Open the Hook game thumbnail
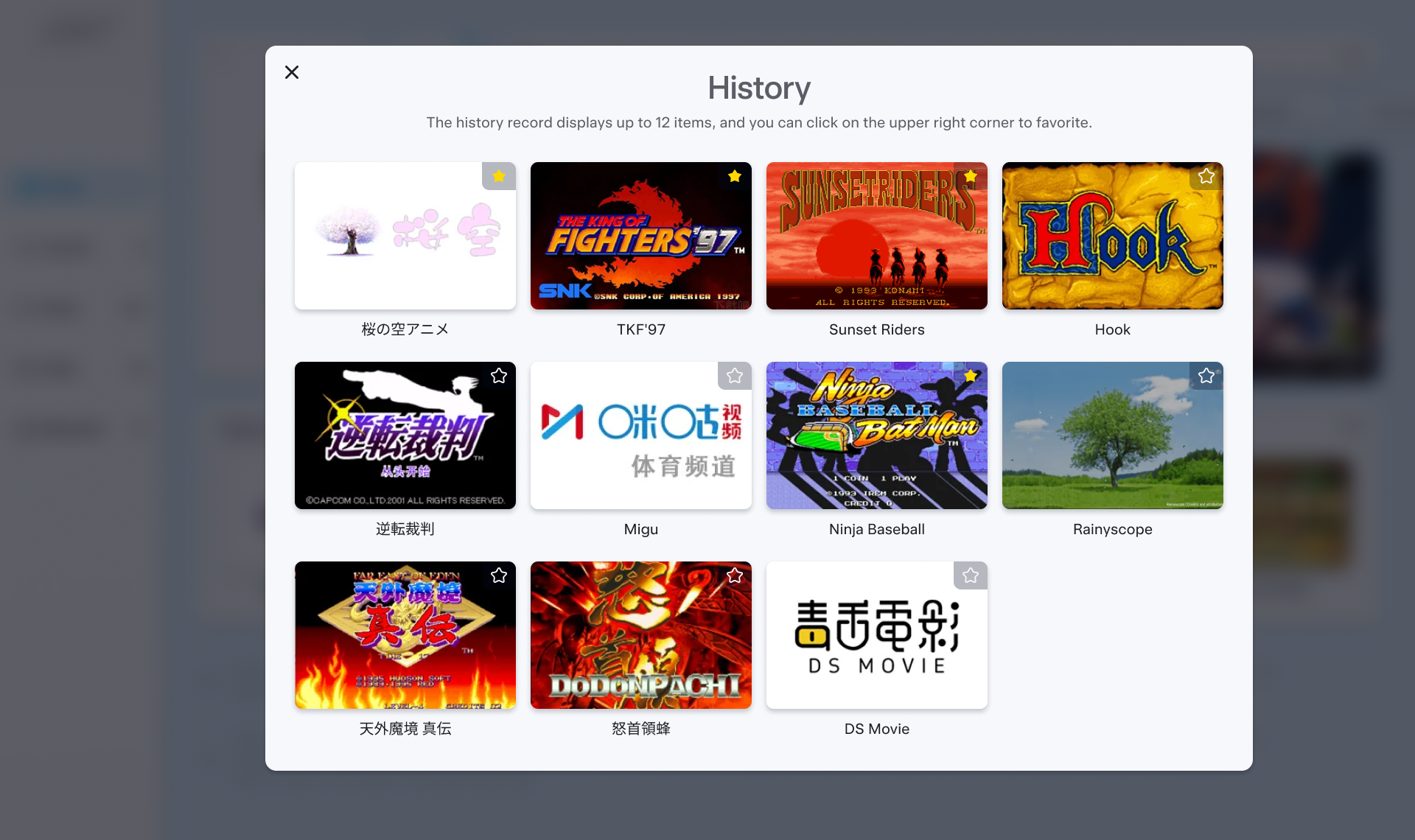 (x=1113, y=236)
